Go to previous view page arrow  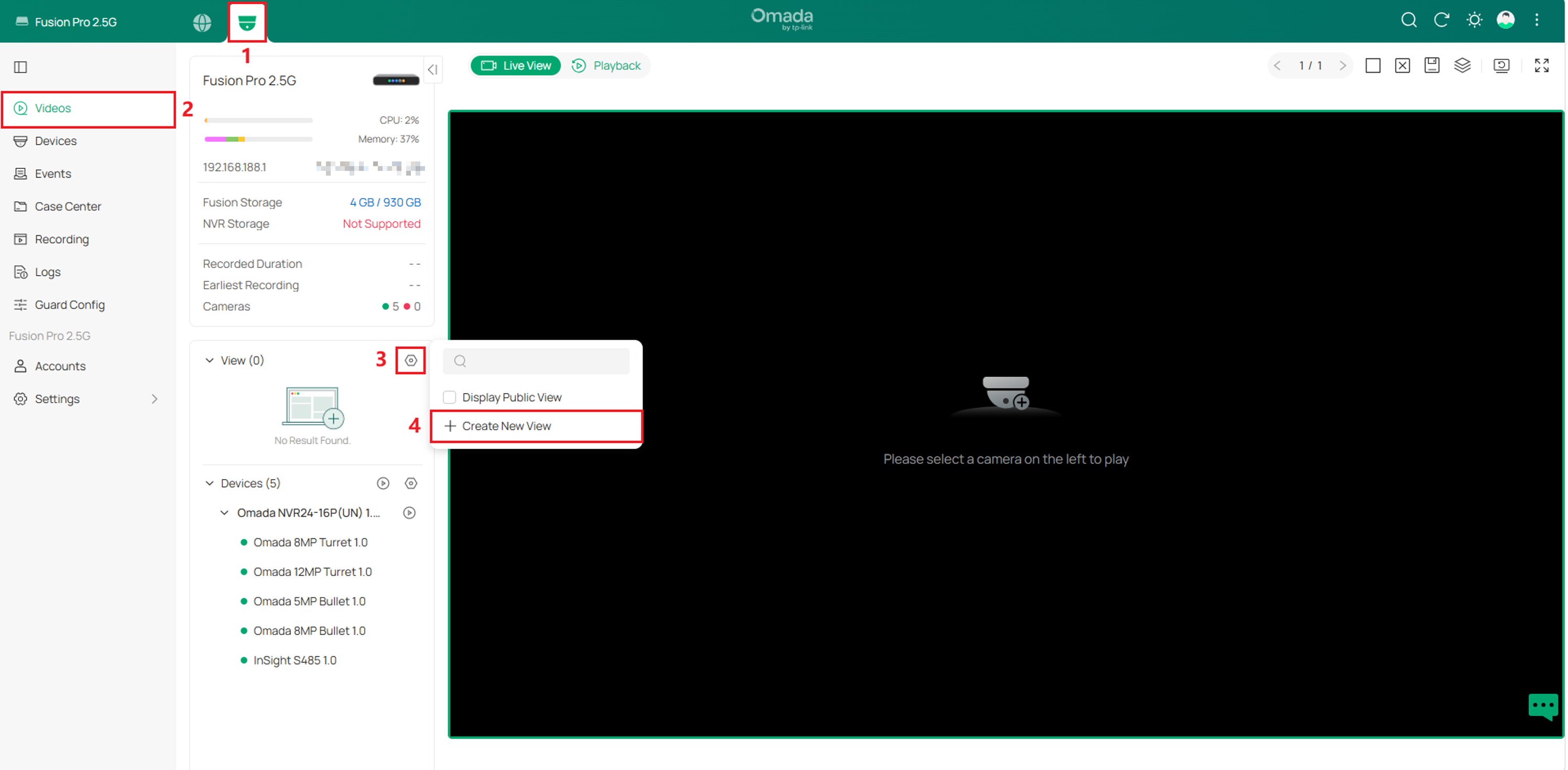click(1278, 66)
